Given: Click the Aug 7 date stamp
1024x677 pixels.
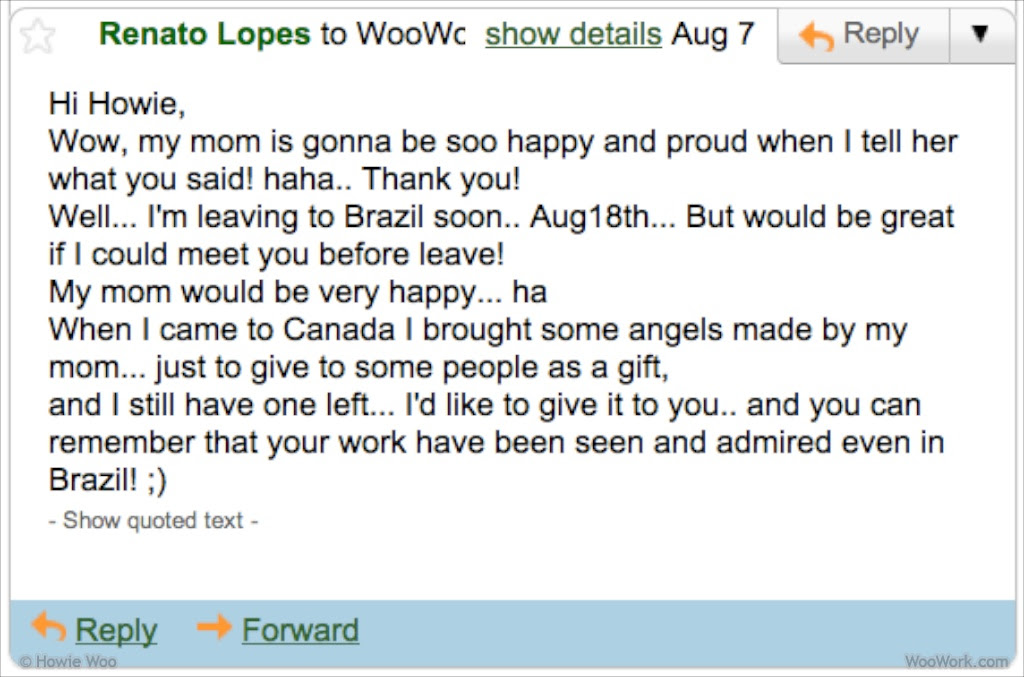Looking at the screenshot, I should (x=713, y=34).
